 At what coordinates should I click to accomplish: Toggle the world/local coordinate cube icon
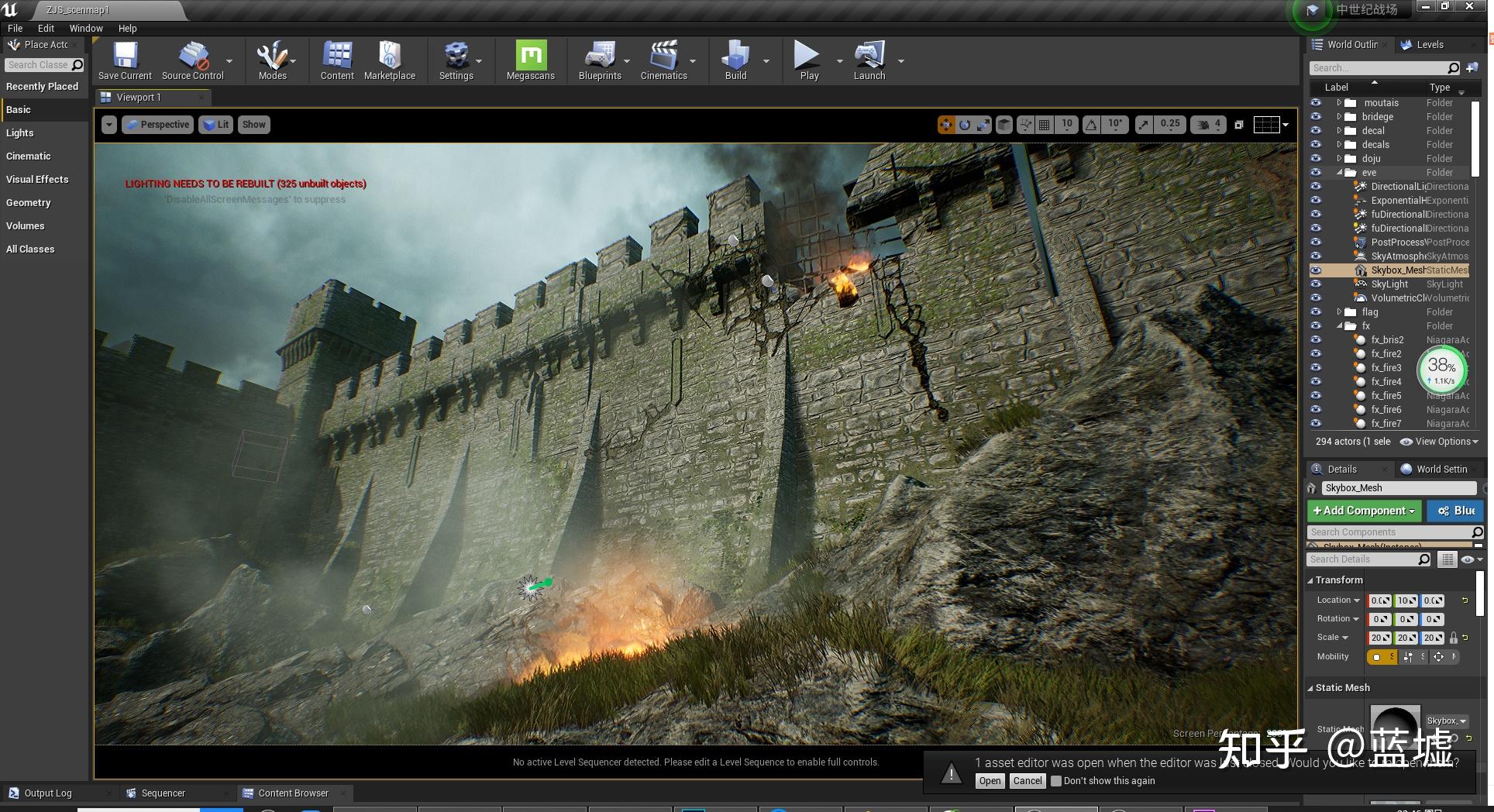coord(1004,125)
